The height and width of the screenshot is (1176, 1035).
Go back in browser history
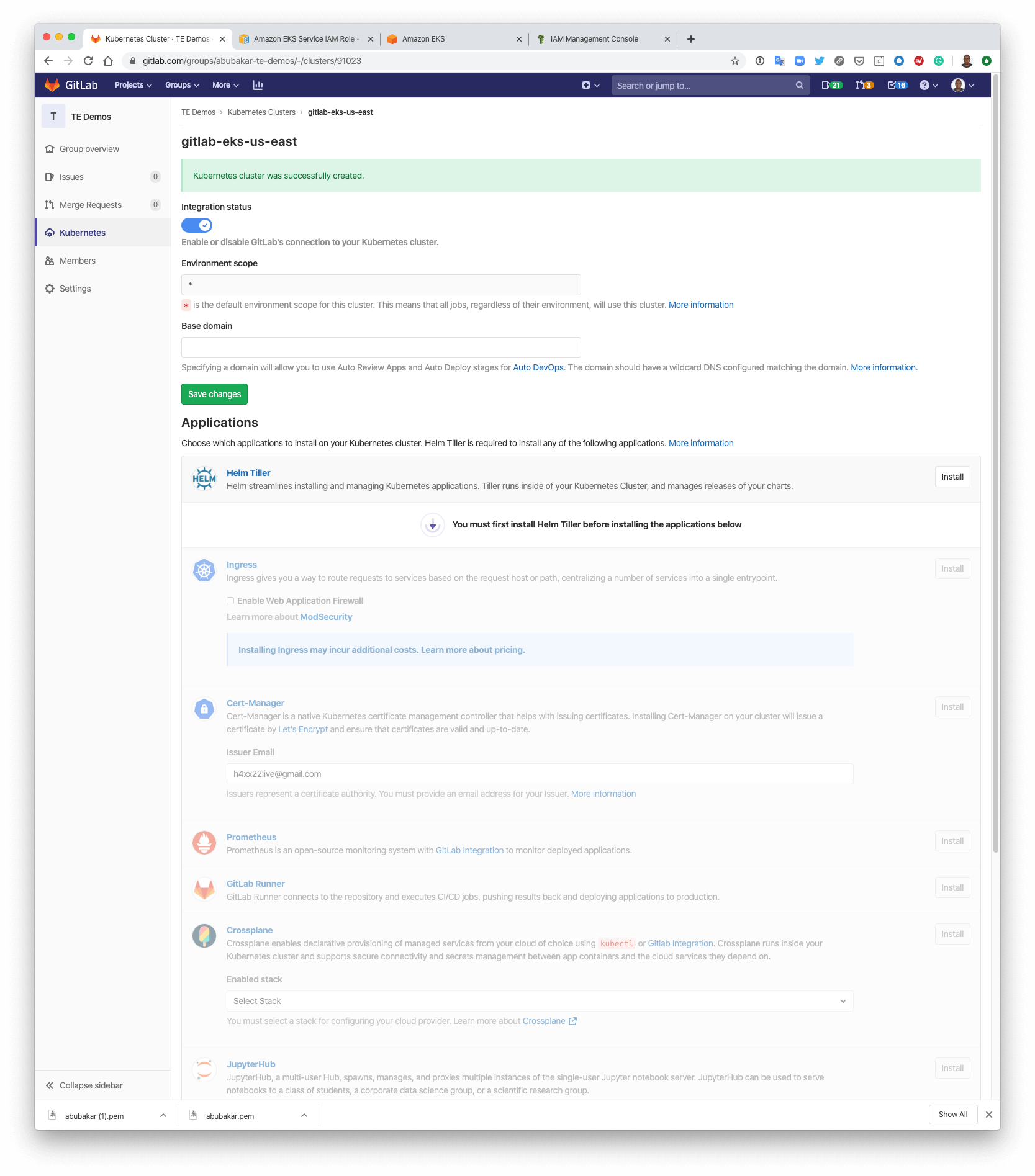(48, 61)
